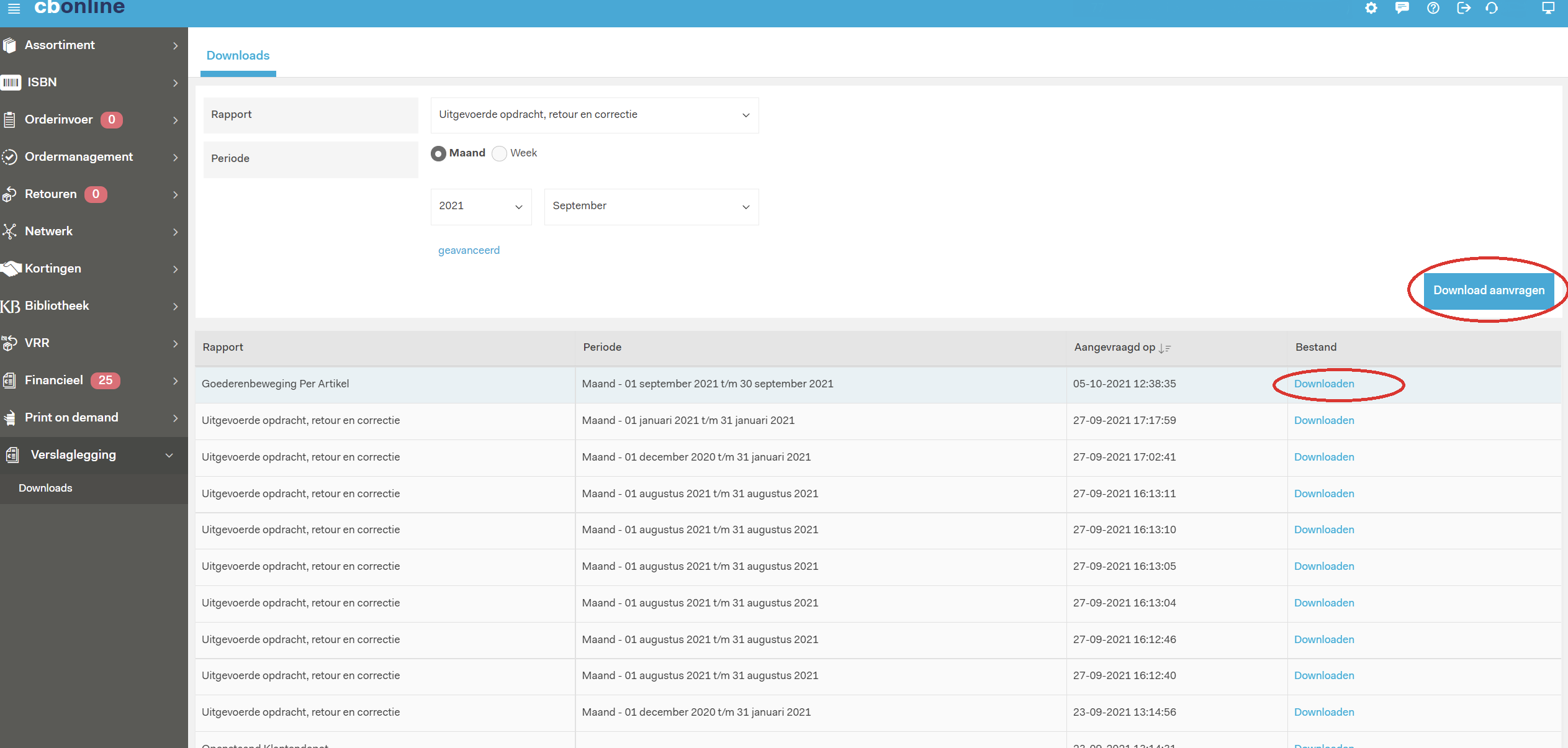This screenshot has height=748, width=1568.
Task: Click the logout arrow icon
Action: (1463, 8)
